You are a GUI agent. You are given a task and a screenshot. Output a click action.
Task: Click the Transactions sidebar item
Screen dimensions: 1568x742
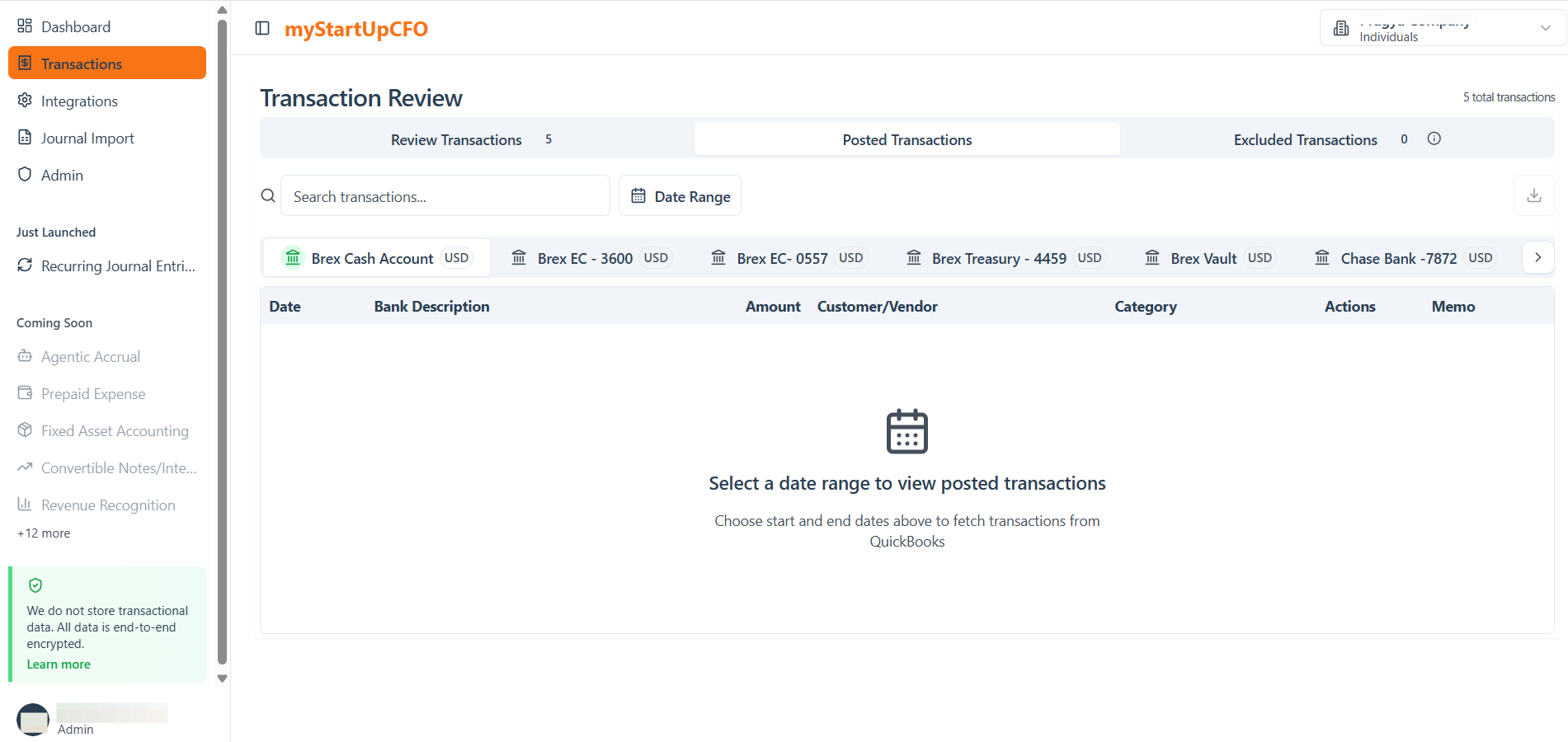click(107, 63)
